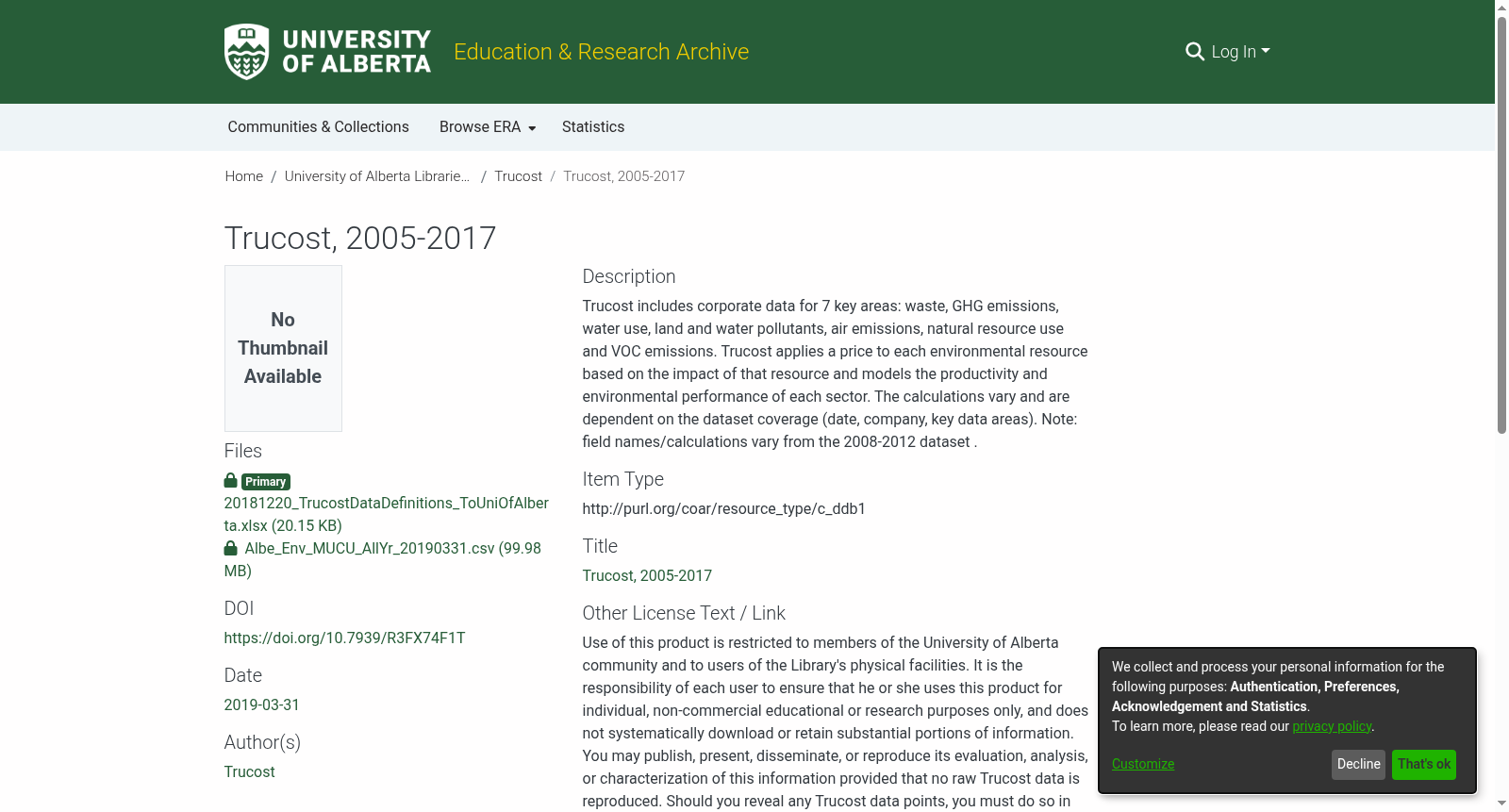This screenshot has height=812, width=1509.
Task: Open University of Alberta Libraries breadcrumb
Action: tap(377, 176)
